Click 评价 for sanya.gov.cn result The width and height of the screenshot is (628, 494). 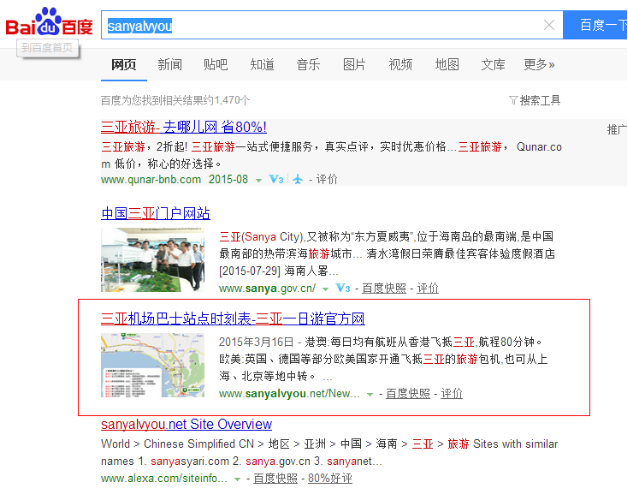click(428, 288)
